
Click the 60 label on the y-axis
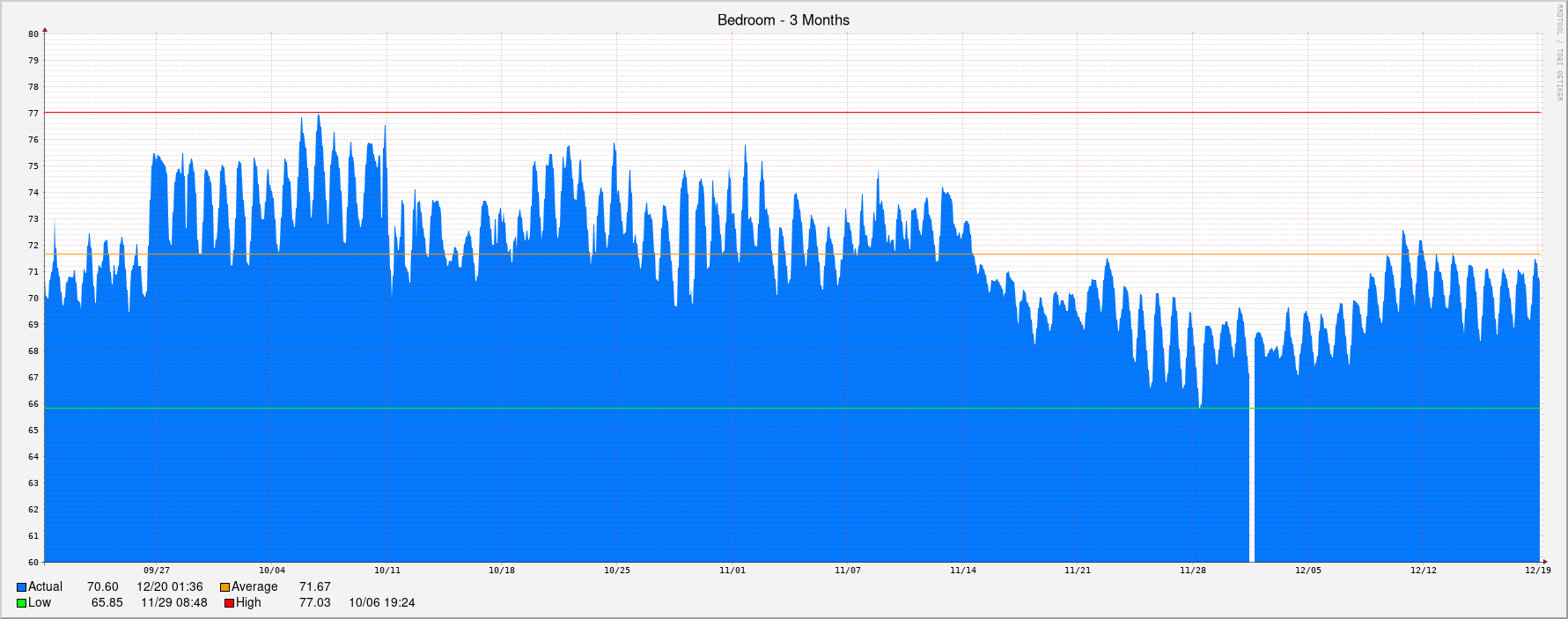point(33,562)
